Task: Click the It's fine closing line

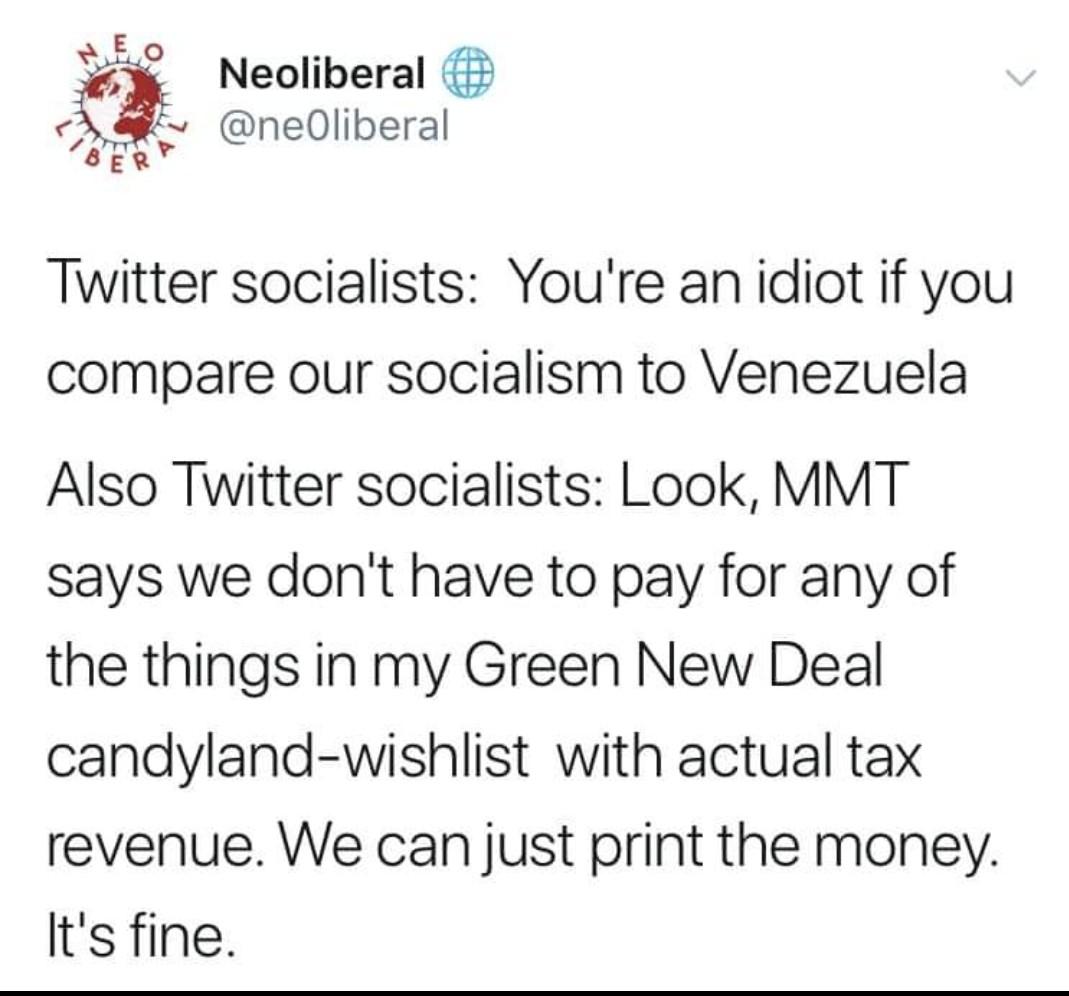Action: 142,937
